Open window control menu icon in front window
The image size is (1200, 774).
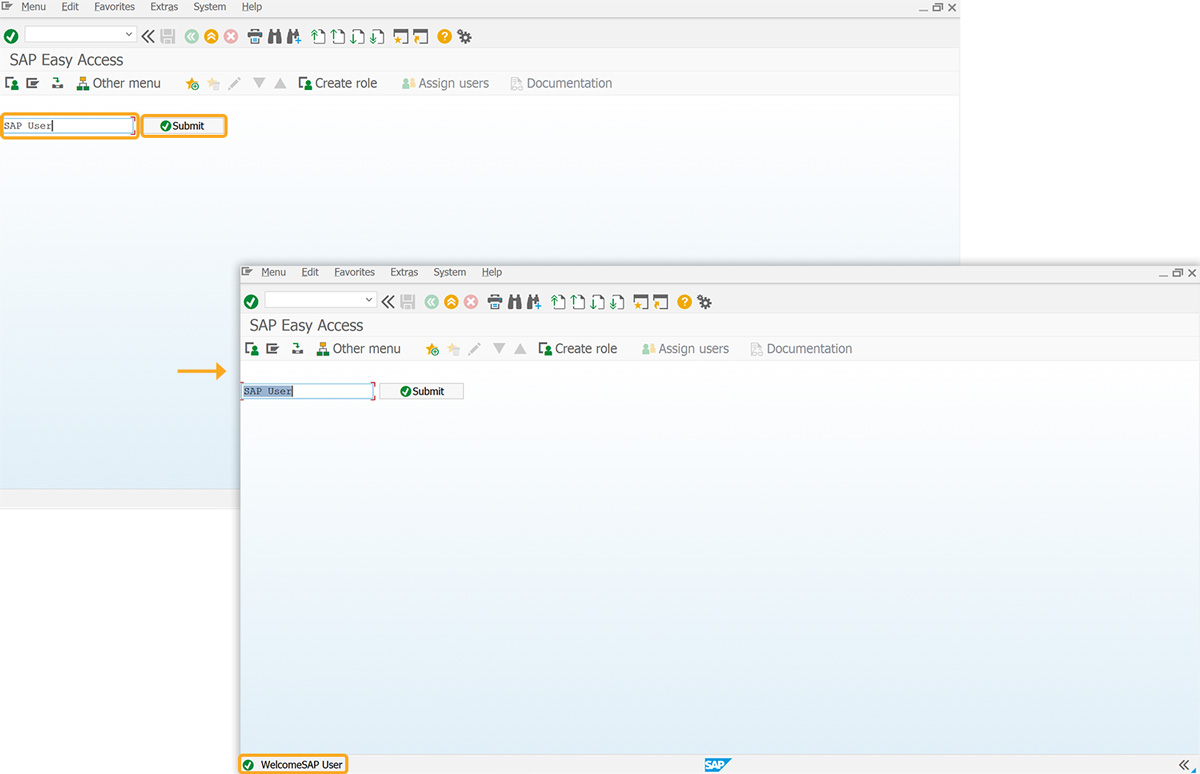tap(247, 272)
